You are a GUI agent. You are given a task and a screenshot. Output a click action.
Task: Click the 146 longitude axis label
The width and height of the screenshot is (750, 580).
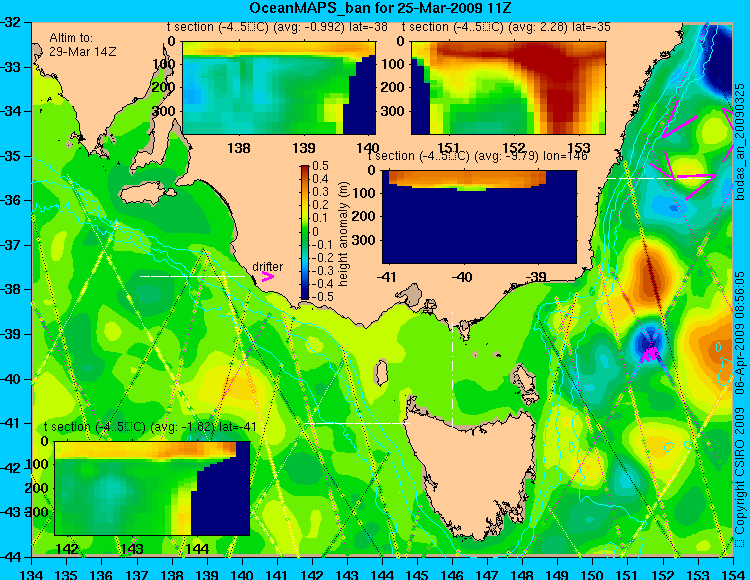click(452, 574)
